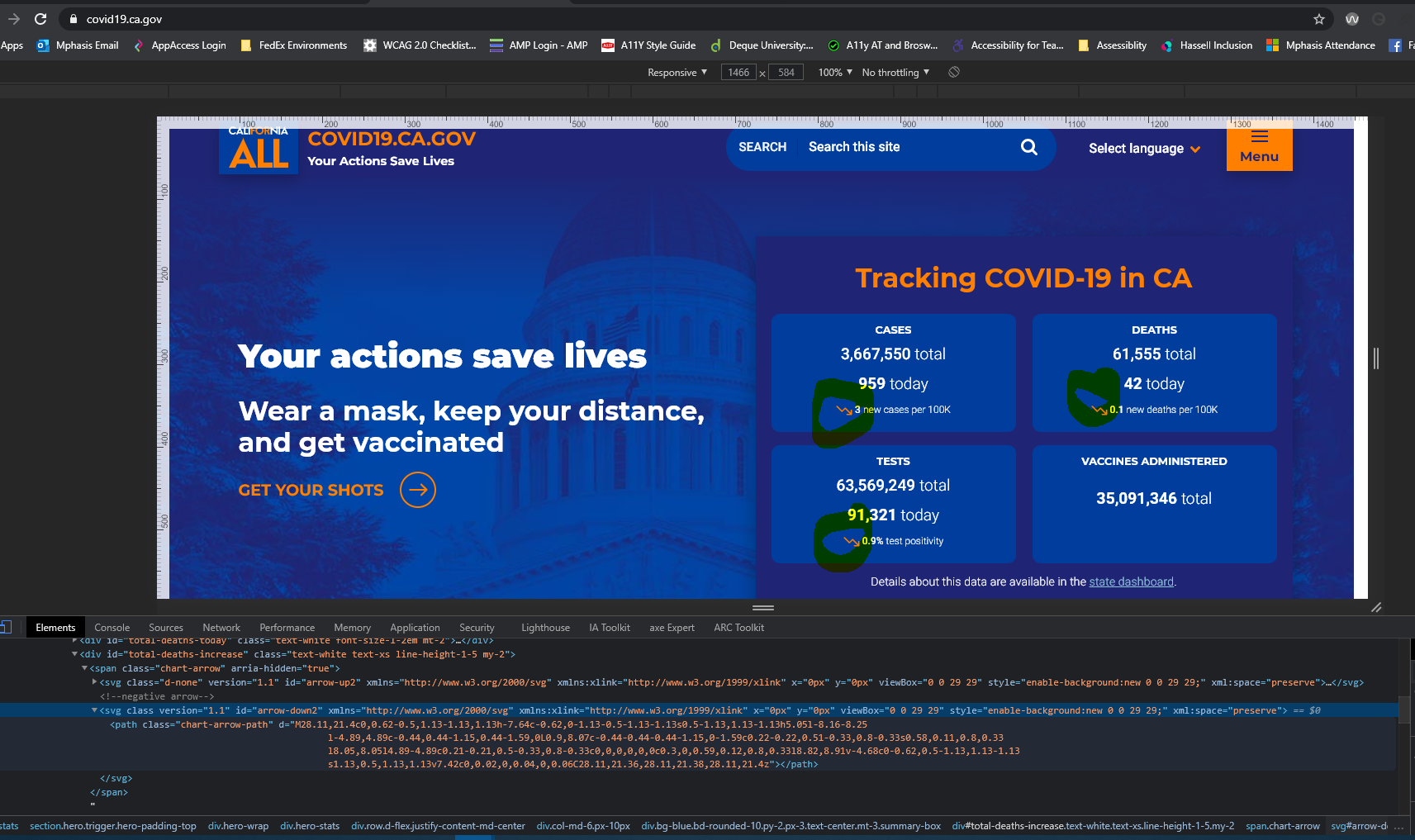The height and width of the screenshot is (840, 1415).
Task: Switch to the Lighthouse tab
Action: coord(545,628)
